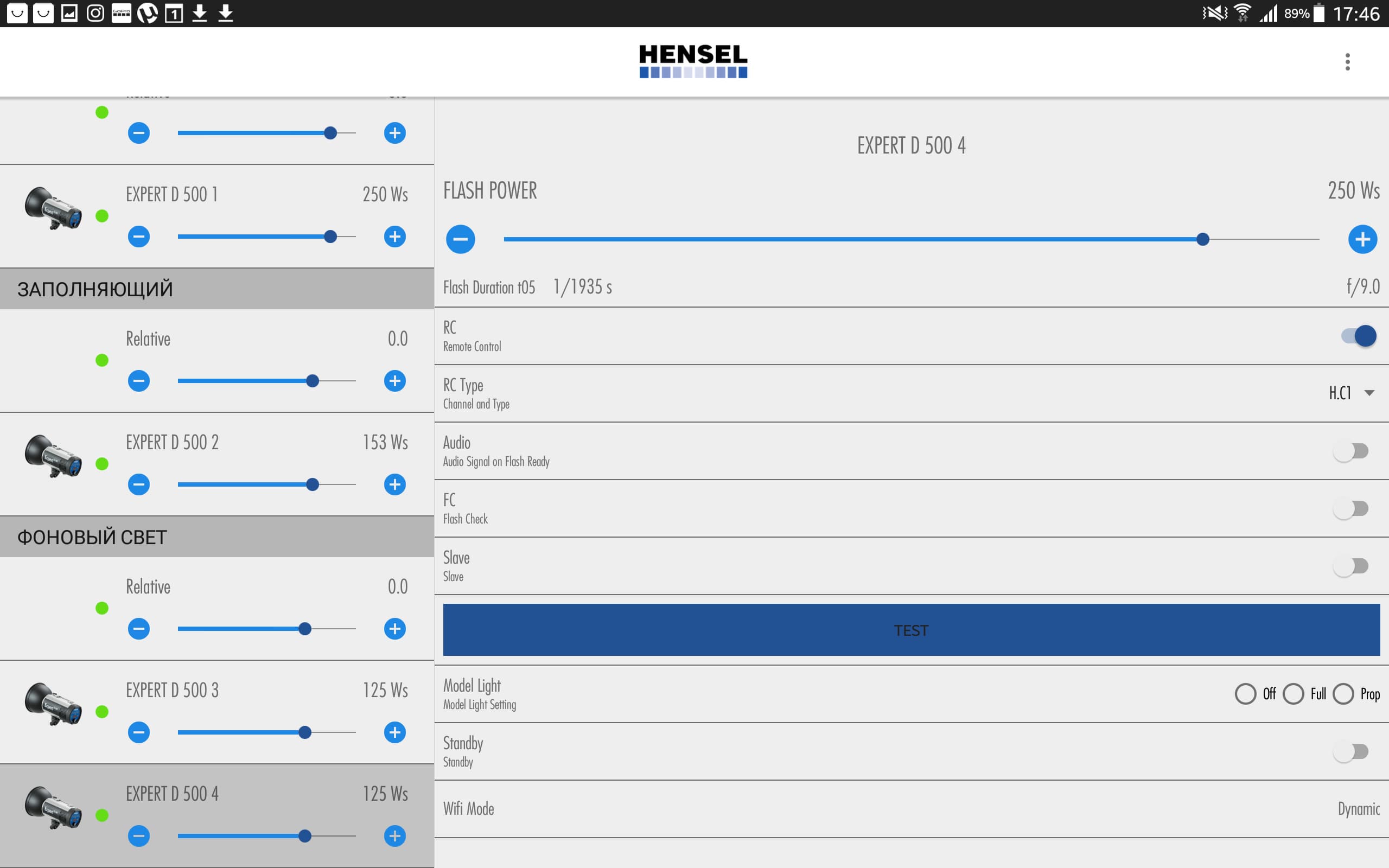Increase Flash Power with plus button
Screen dimensions: 1389x868
tap(1362, 239)
